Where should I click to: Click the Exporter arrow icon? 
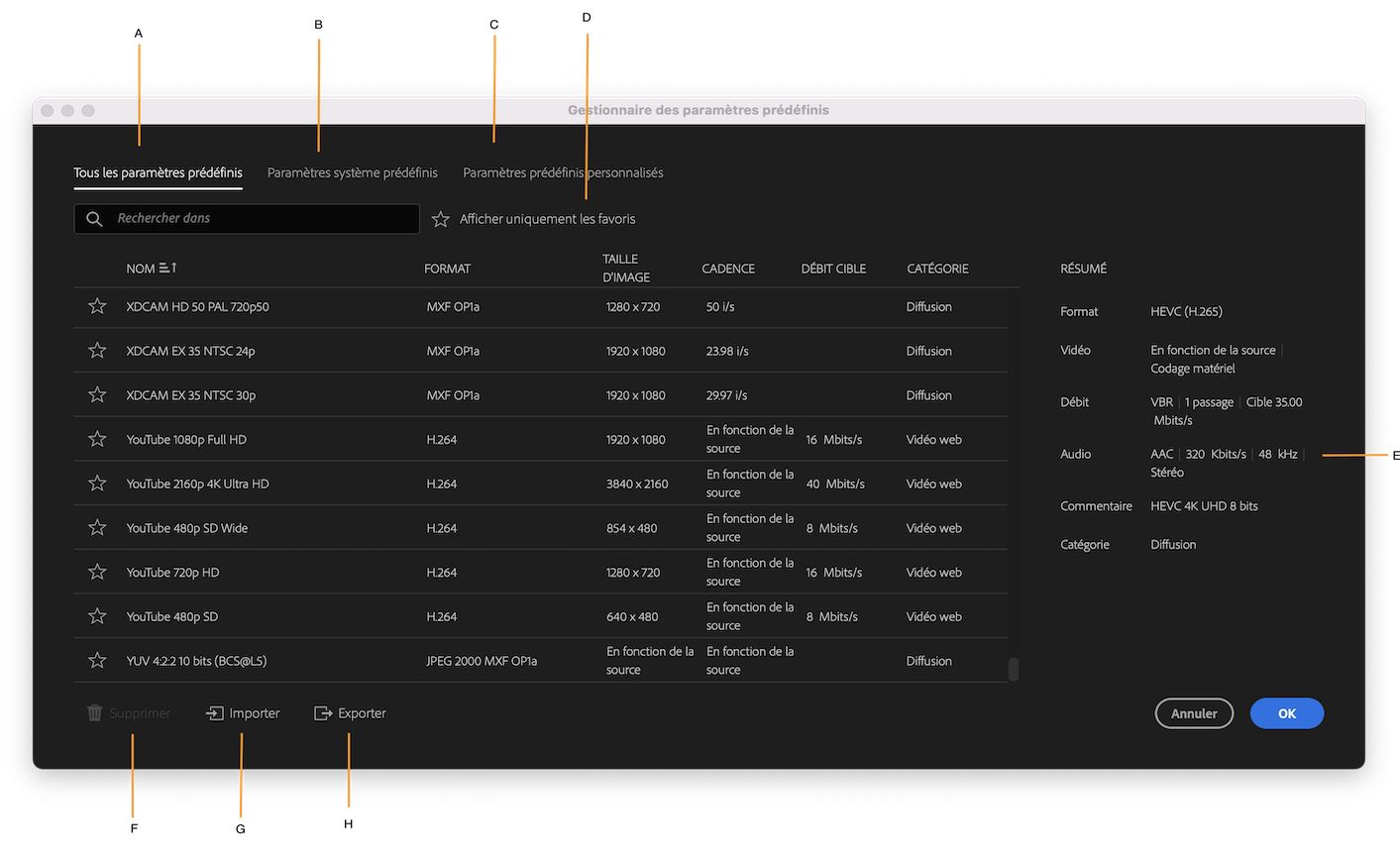click(323, 713)
